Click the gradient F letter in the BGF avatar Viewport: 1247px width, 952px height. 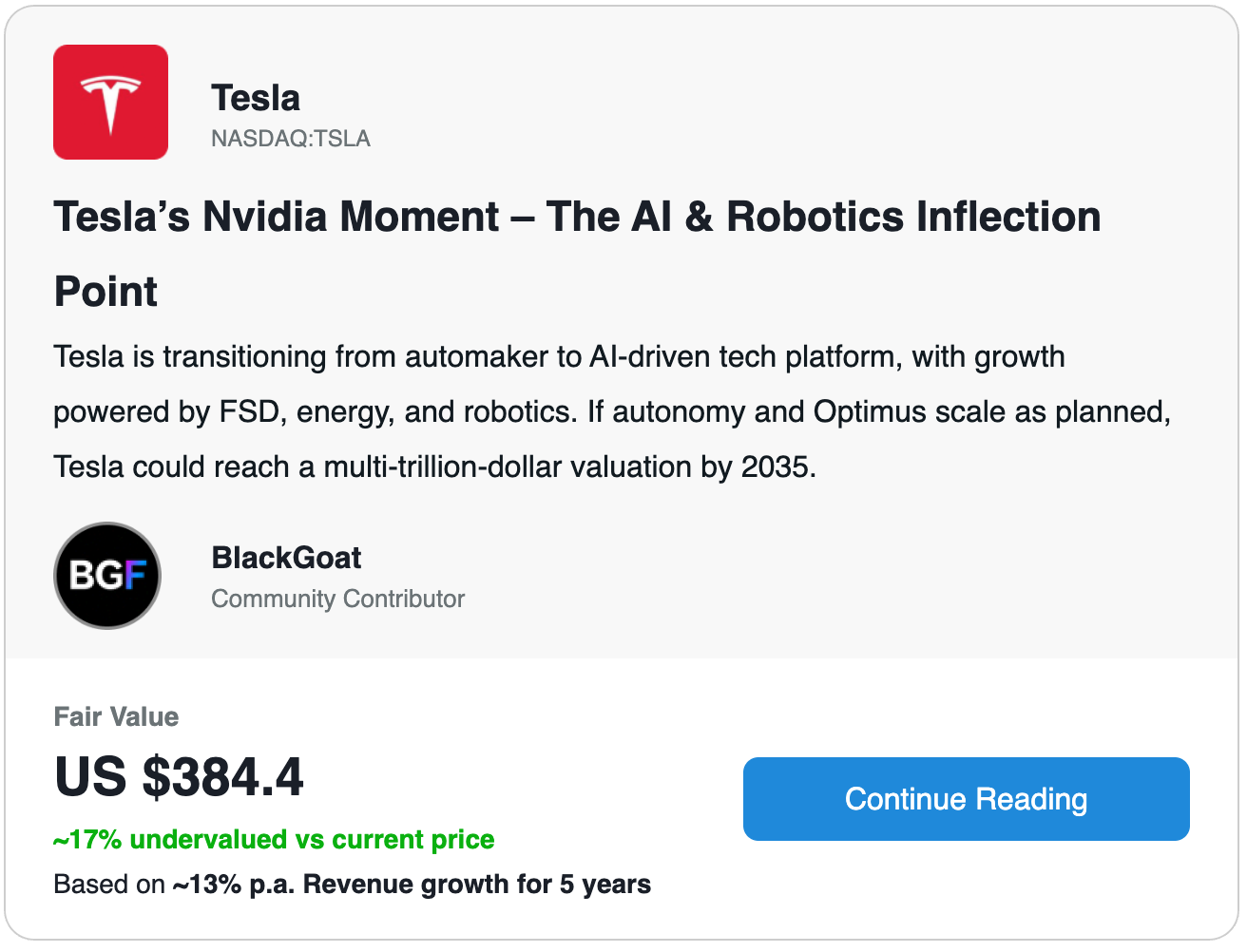pyautogui.click(x=135, y=575)
